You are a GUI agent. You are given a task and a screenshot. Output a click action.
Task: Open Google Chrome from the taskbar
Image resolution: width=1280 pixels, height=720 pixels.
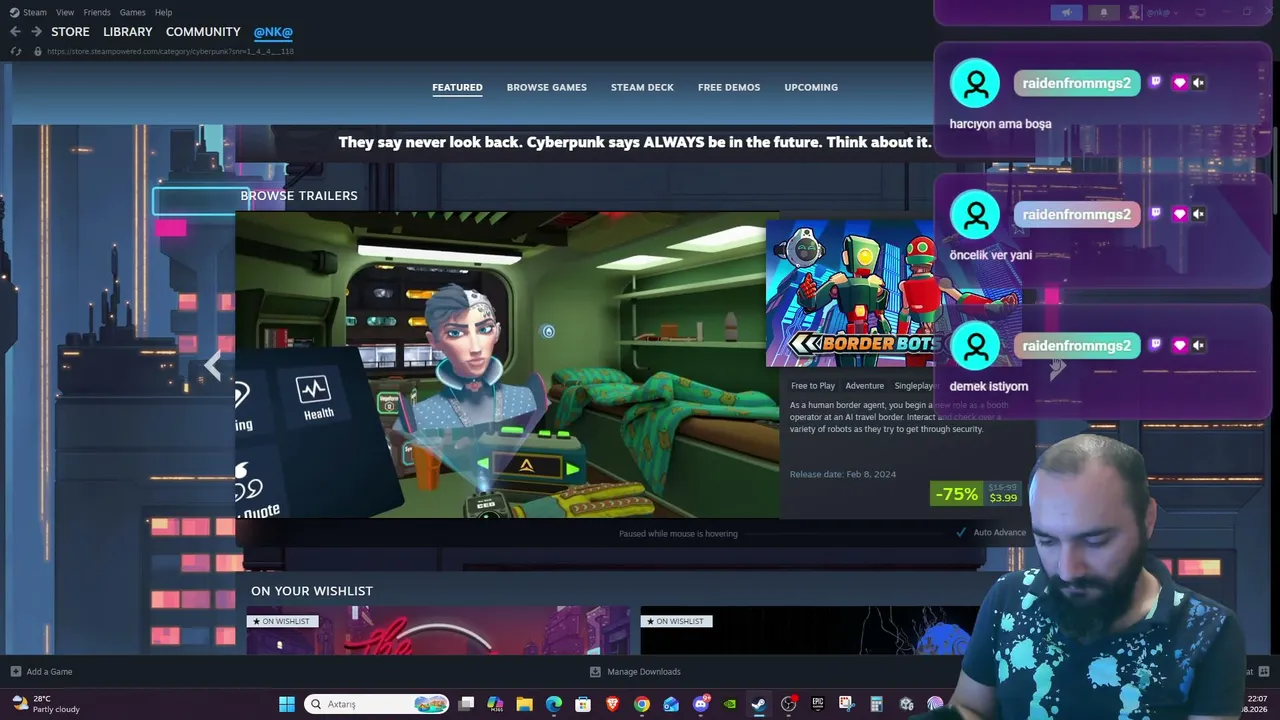pyautogui.click(x=642, y=704)
